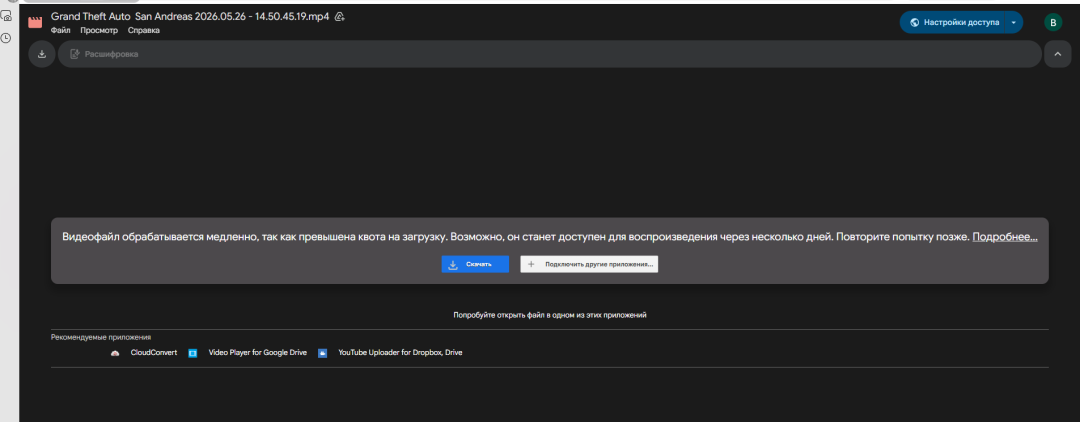The image size is (1080, 422).
Task: Open the Настройки доступа sharing settings
Action: [953, 22]
